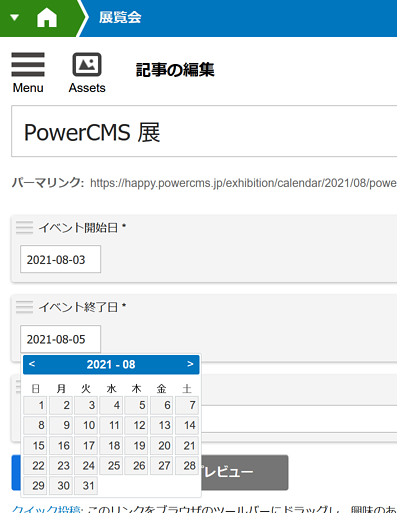This screenshot has width=397, height=513.
Task: Grab the イベント終了日 field drag handle
Action: (x=24, y=307)
